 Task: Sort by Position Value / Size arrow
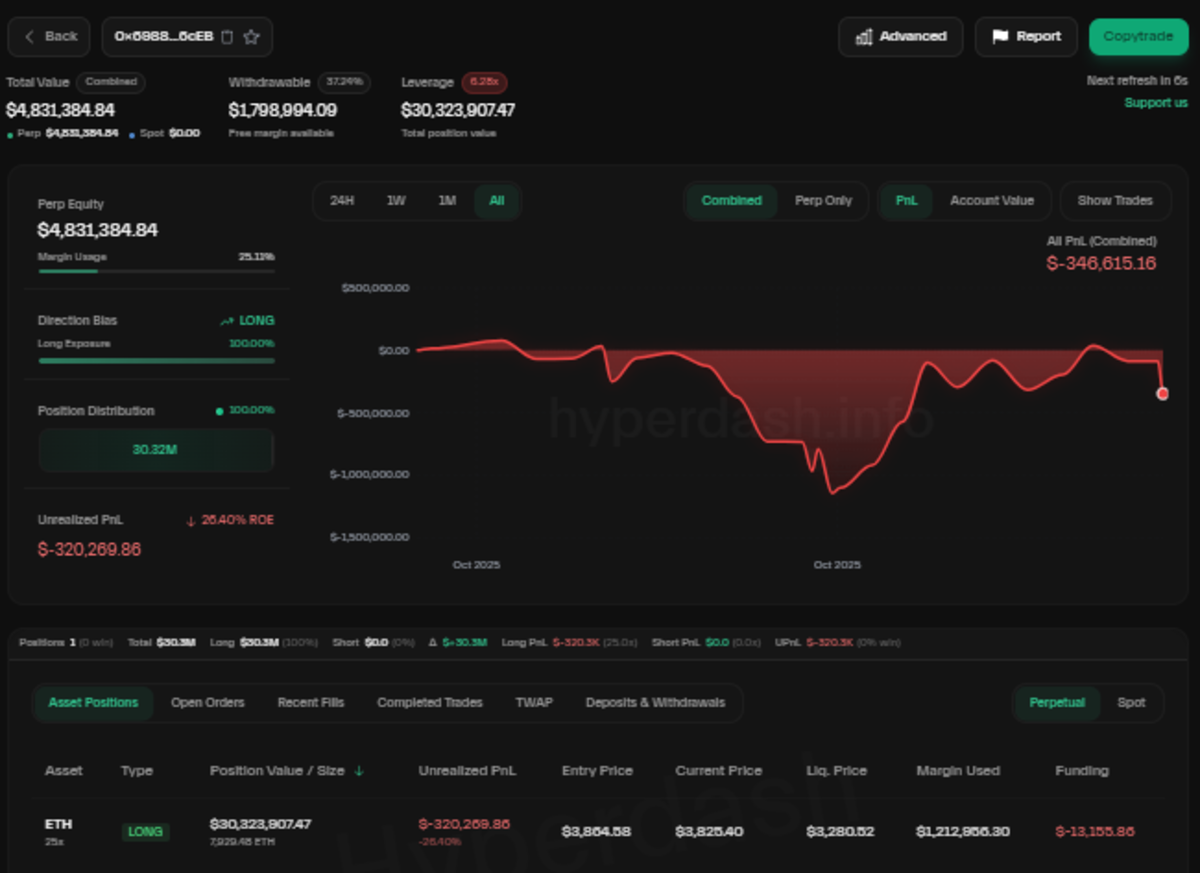pyautogui.click(x=359, y=771)
